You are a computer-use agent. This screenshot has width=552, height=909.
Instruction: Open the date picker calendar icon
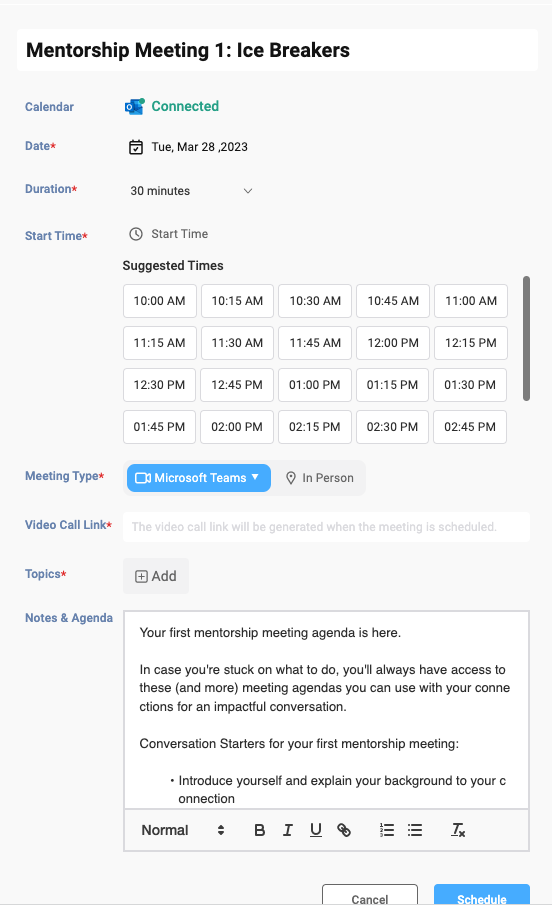point(136,147)
